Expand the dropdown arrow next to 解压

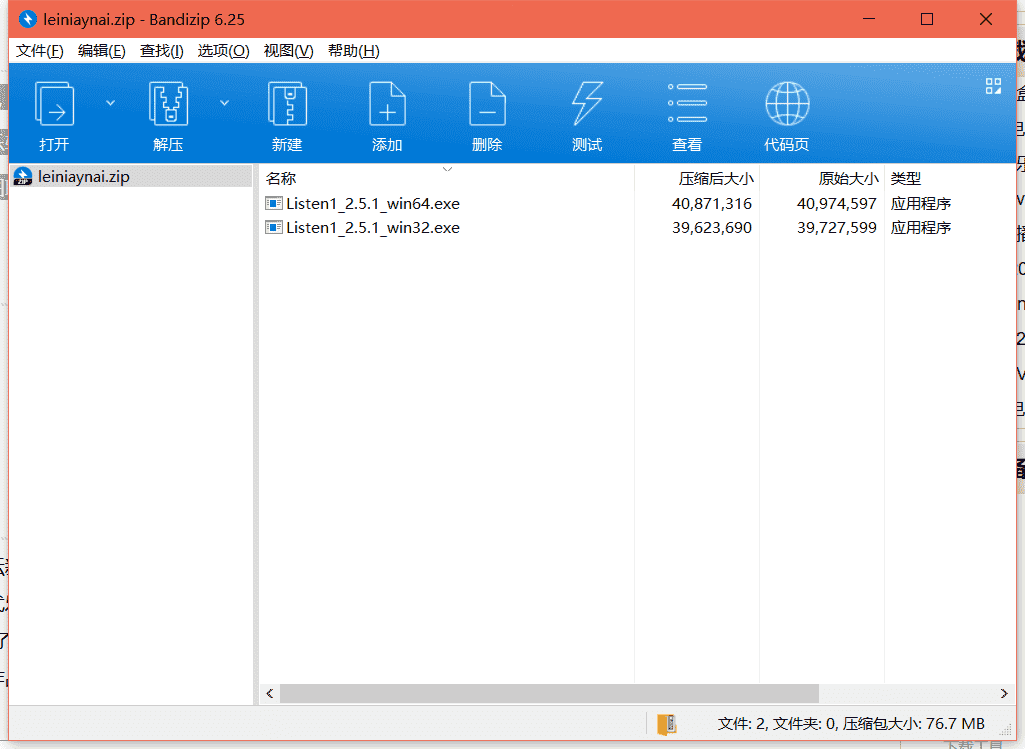(224, 103)
